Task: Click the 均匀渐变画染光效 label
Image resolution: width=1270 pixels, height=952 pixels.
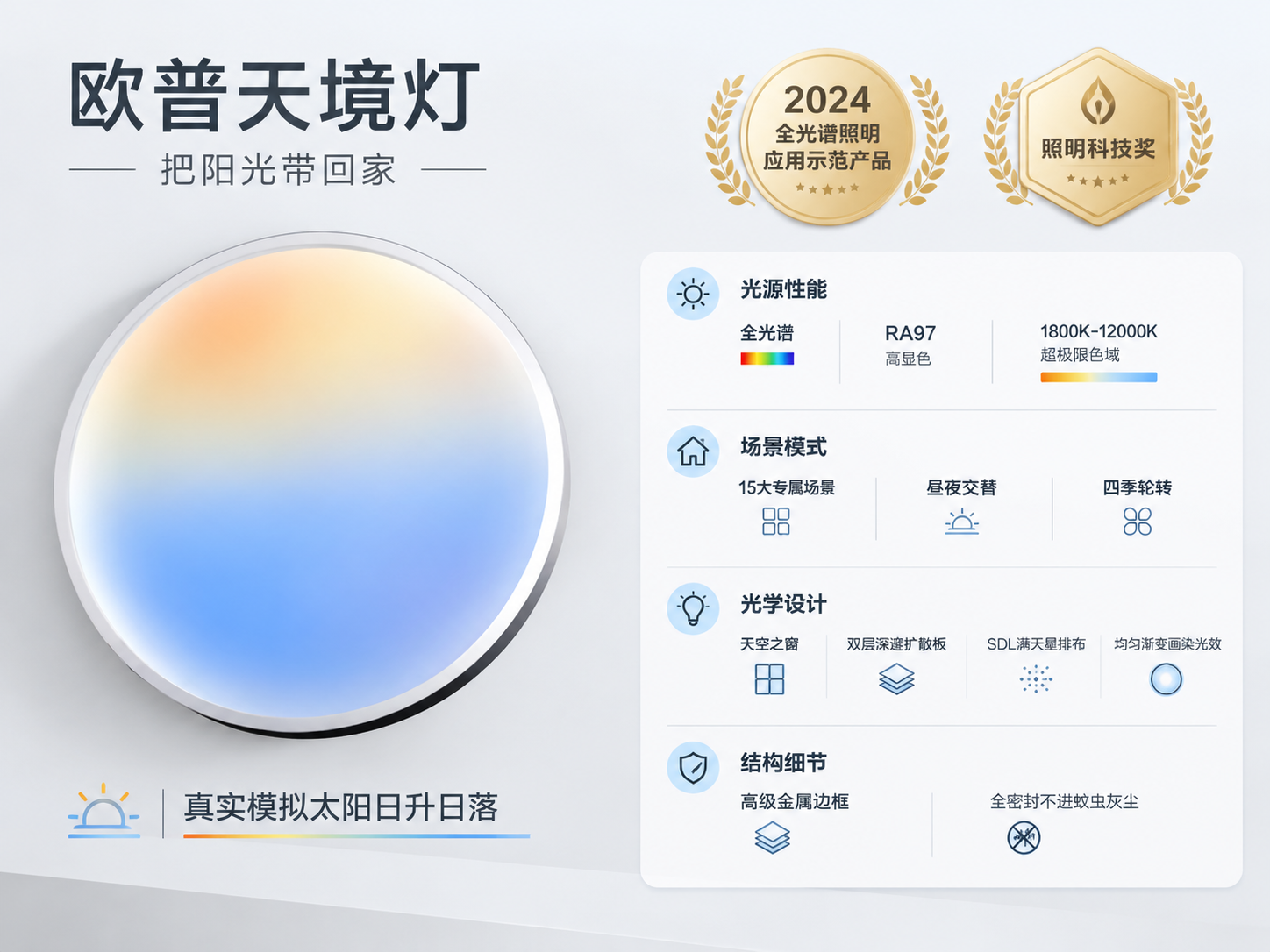Action: click(x=1167, y=644)
